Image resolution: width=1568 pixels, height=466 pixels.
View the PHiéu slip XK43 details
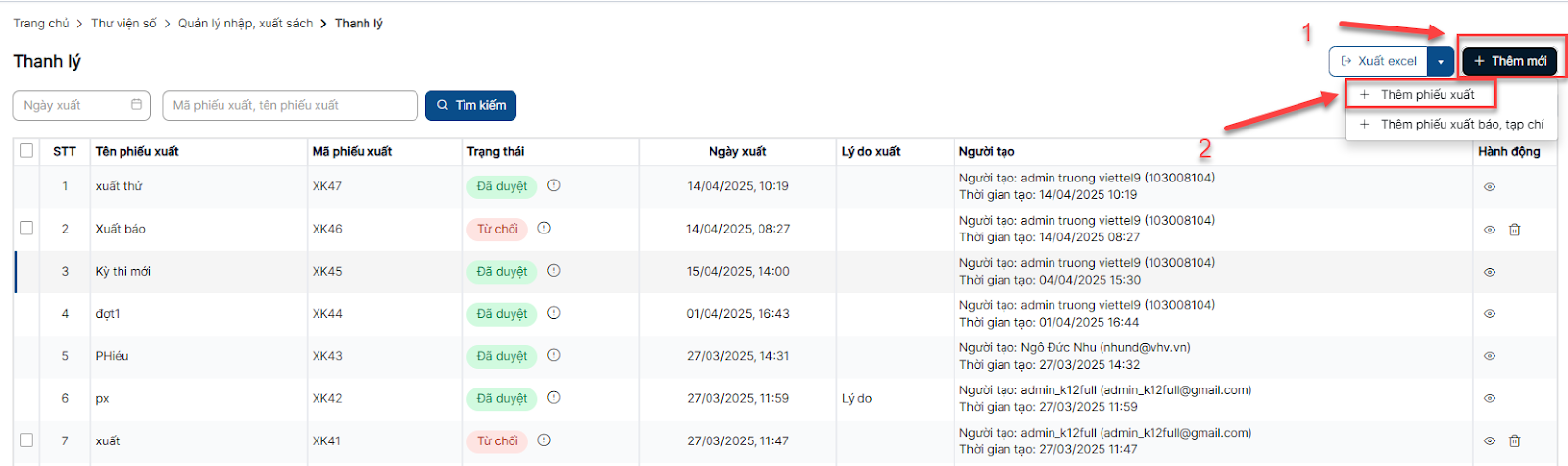point(1489,356)
